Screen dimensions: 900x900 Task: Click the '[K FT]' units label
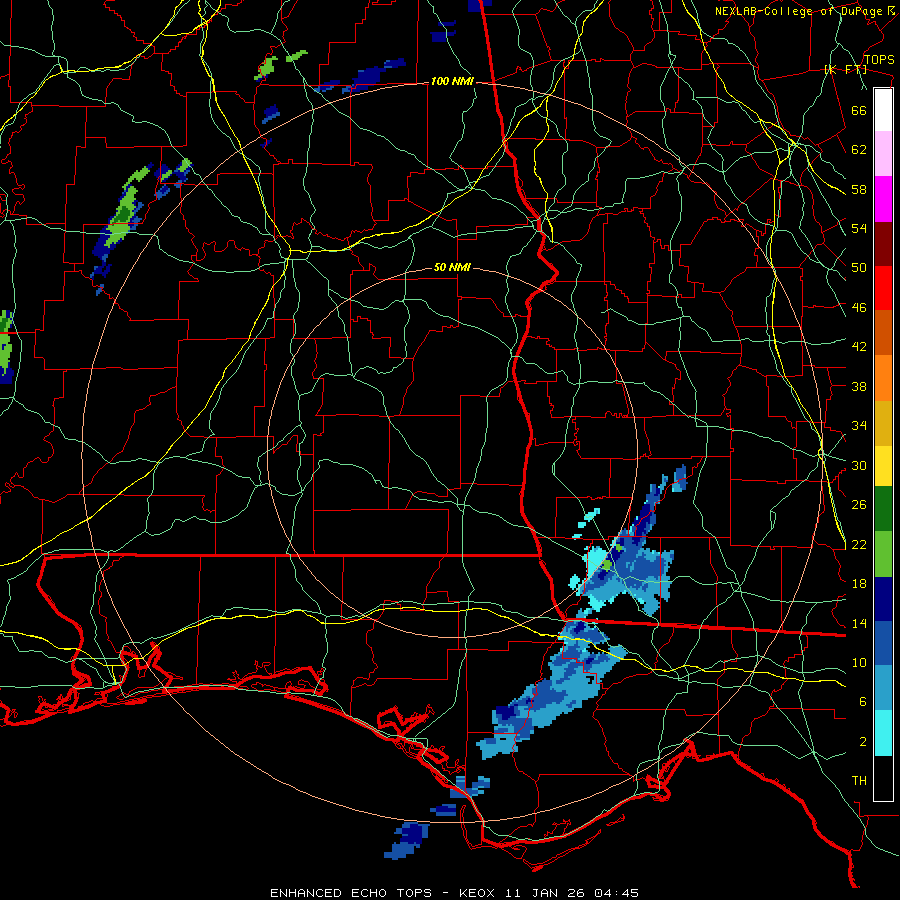pos(845,70)
